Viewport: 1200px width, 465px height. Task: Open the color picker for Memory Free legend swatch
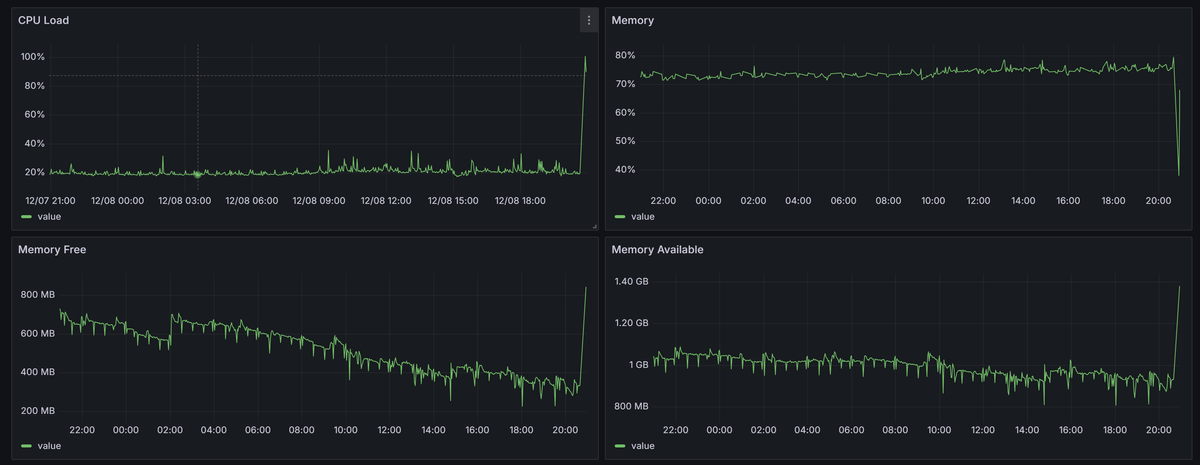[x=26, y=445]
